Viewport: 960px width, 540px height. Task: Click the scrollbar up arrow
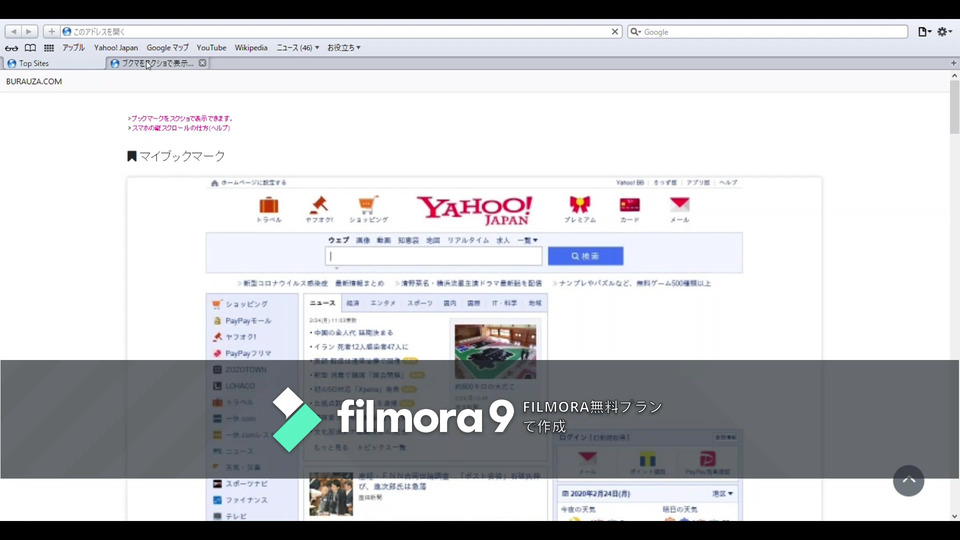click(954, 75)
